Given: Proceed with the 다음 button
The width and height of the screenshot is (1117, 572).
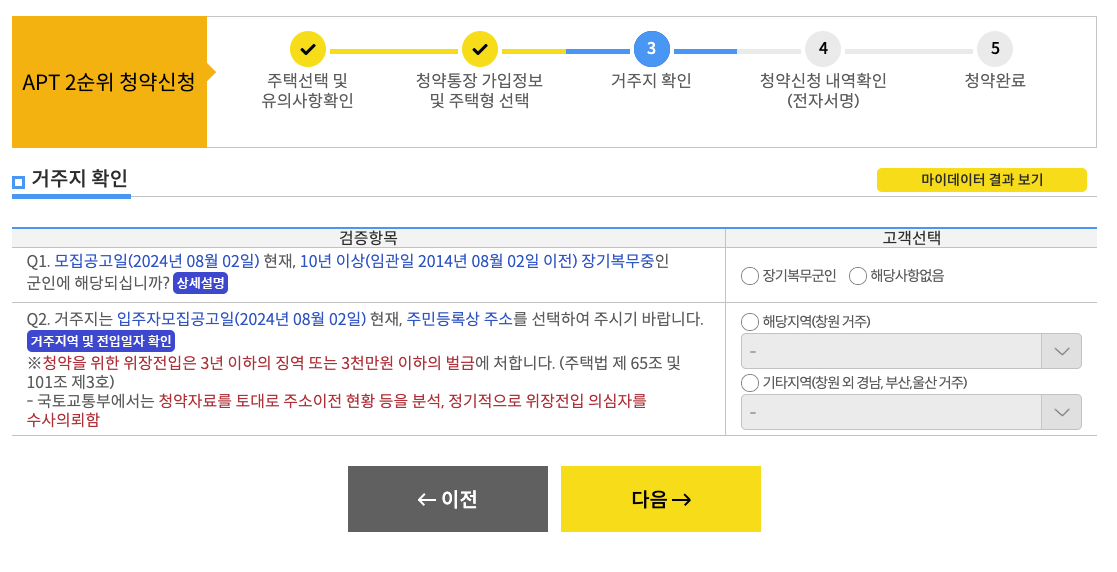Looking at the screenshot, I should click(660, 499).
